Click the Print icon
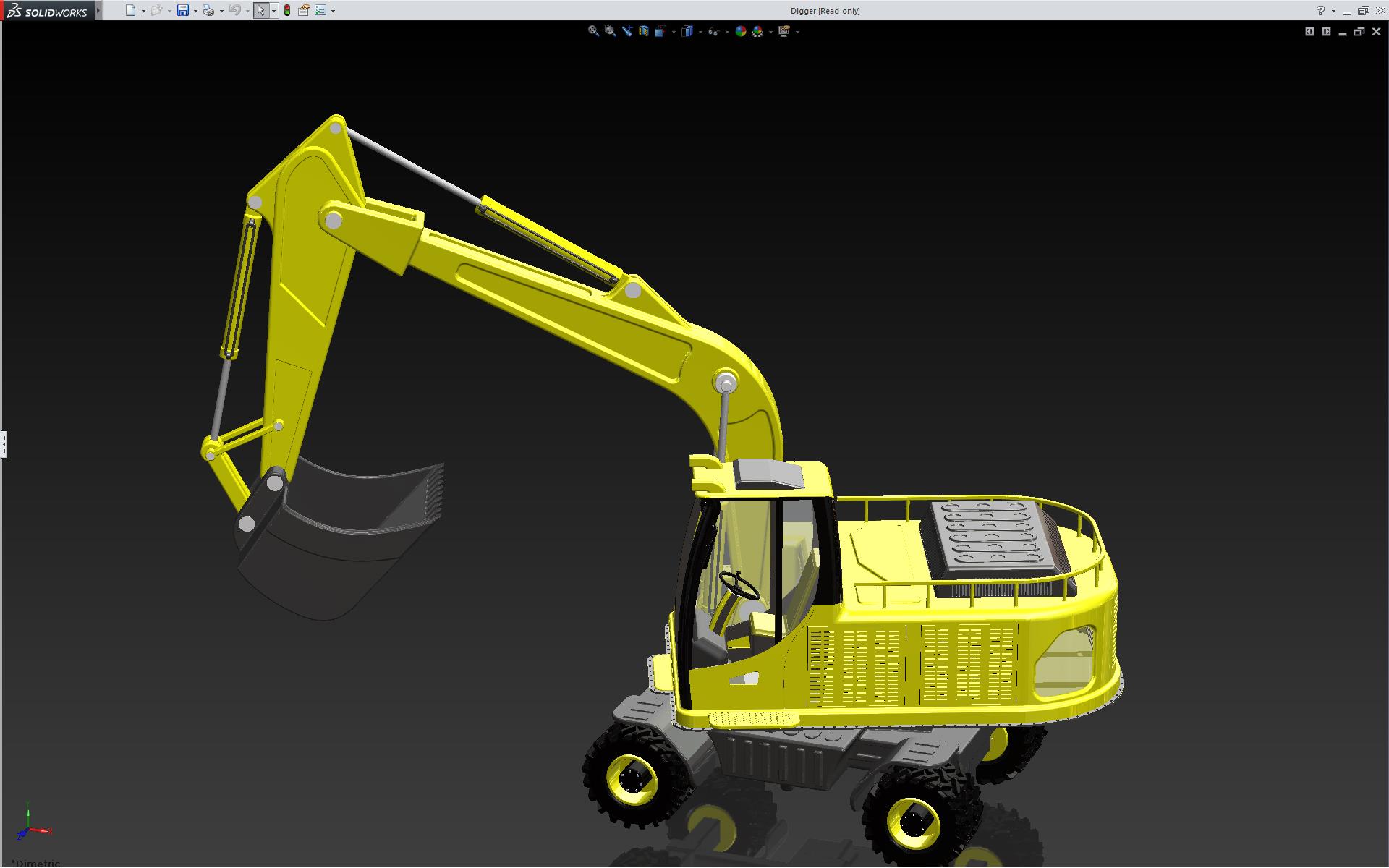Viewport: 1389px width, 868px height. 208,10
